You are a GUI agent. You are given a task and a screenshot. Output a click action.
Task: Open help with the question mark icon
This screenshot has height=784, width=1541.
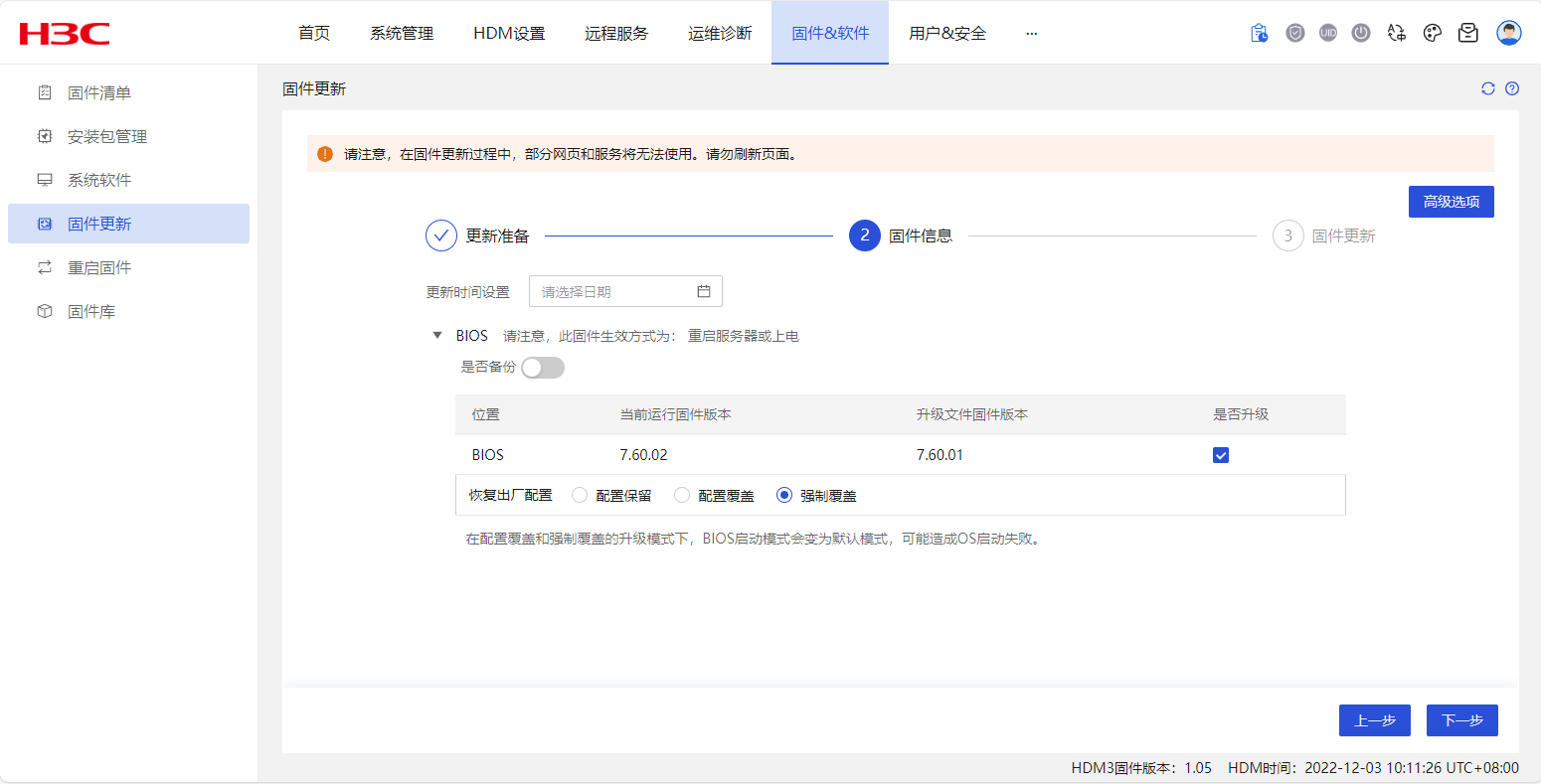point(1512,88)
